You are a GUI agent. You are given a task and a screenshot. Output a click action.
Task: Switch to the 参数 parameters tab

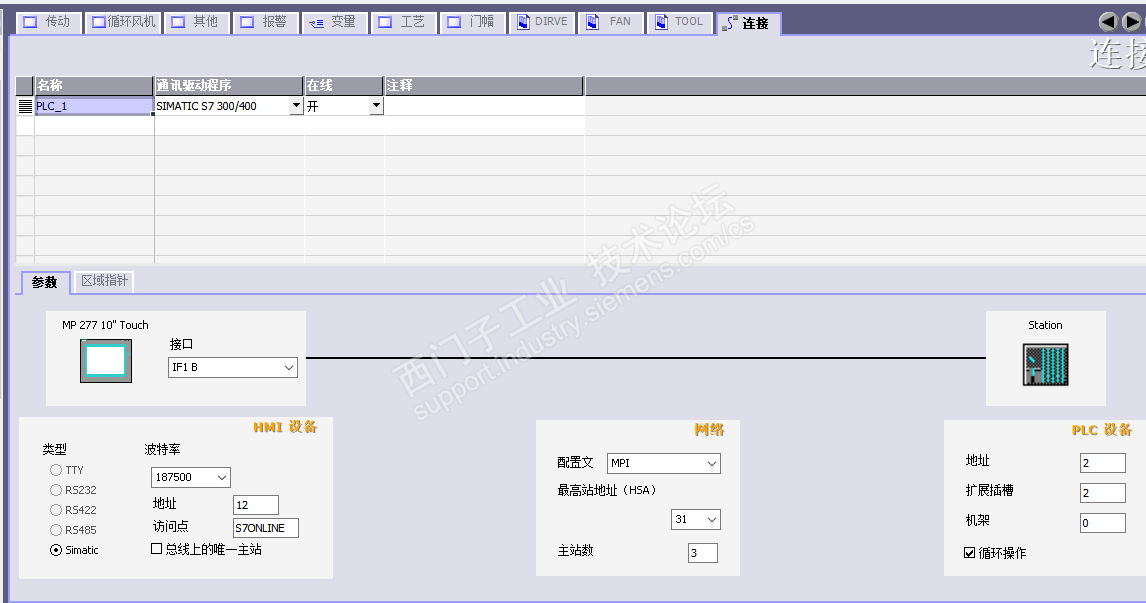pos(45,282)
